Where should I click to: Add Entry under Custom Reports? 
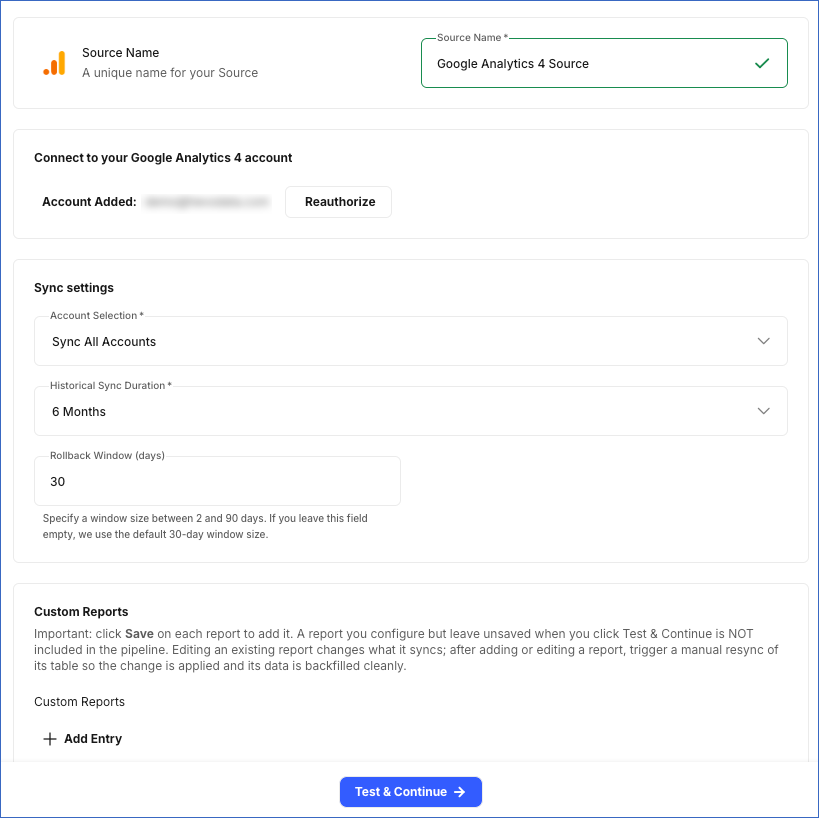point(83,739)
